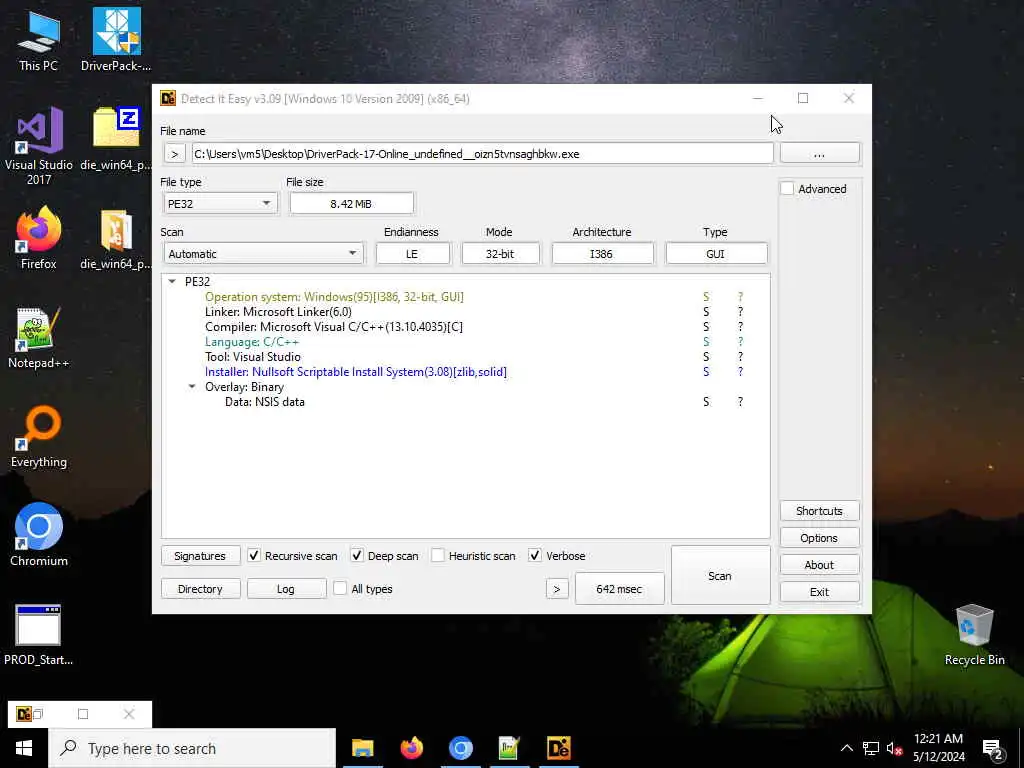1024x768 pixels.
Task: Collapse Overlay: Binary tree node
Action: [192, 387]
